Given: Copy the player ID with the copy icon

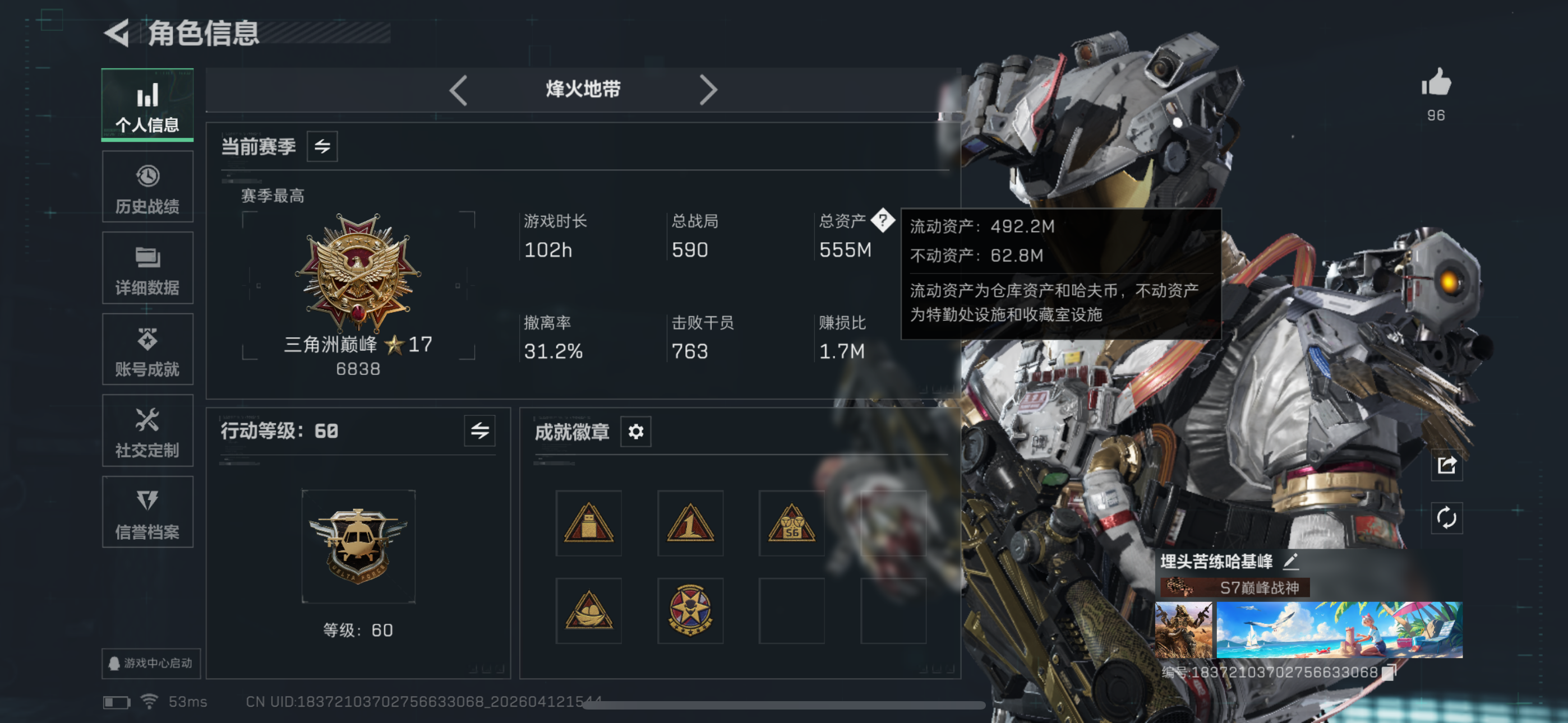Looking at the screenshot, I should (1389, 672).
